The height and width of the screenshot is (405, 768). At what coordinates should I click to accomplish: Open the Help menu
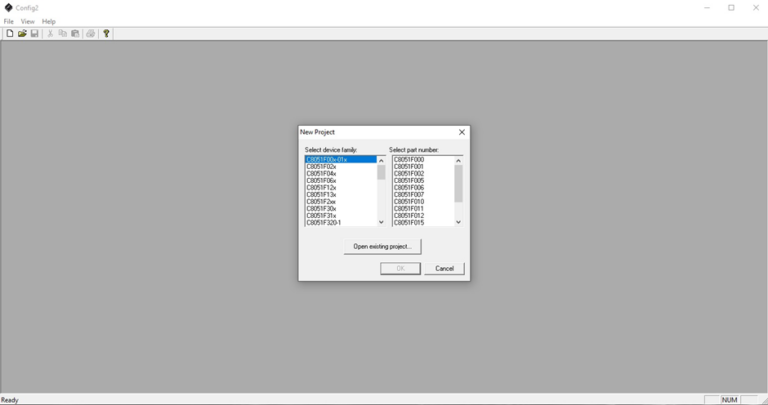pyautogui.click(x=49, y=21)
